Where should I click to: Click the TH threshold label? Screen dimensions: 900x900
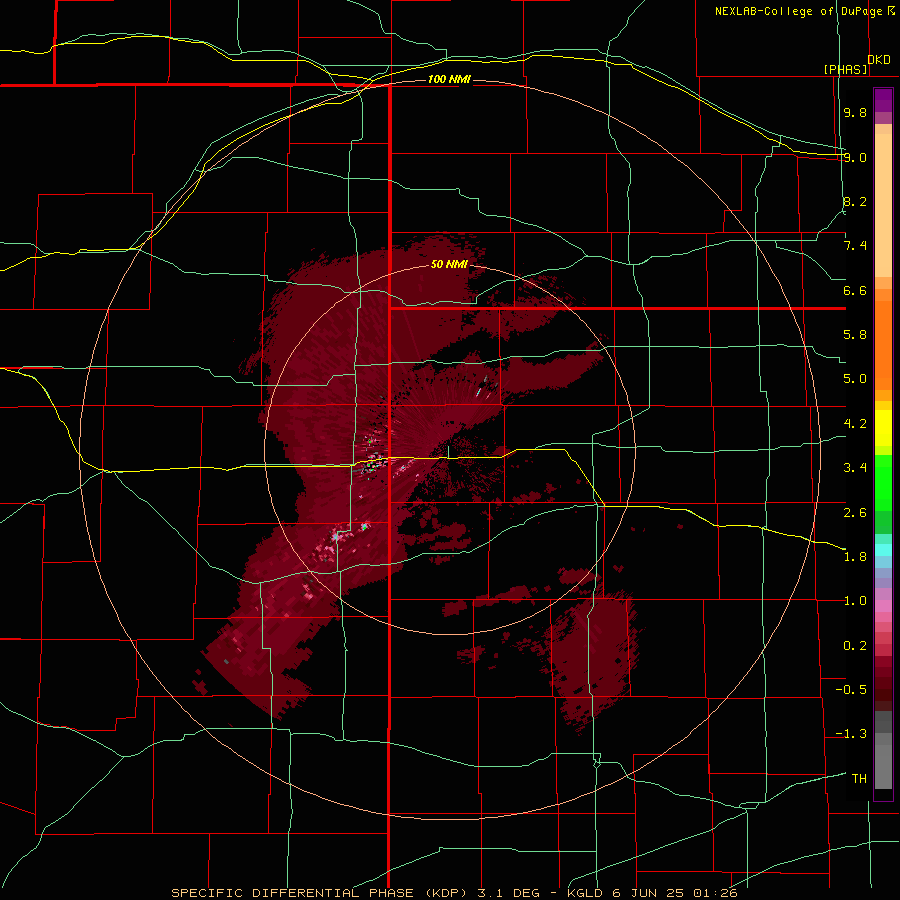coord(859,779)
